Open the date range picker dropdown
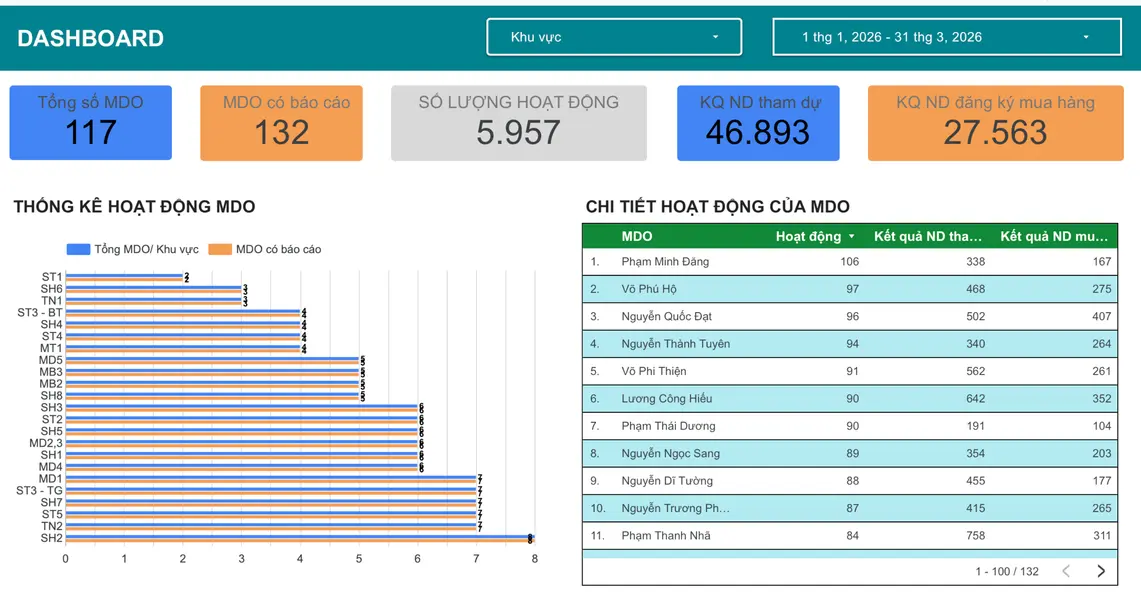 coord(947,37)
